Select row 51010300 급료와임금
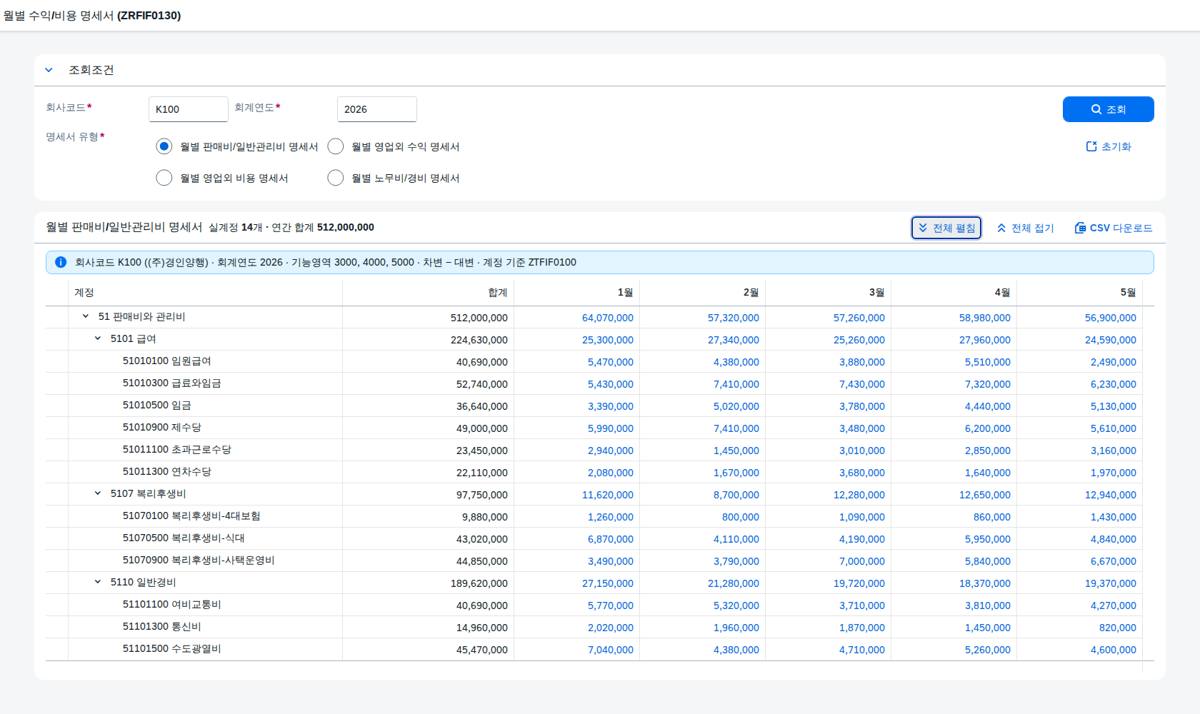This screenshot has height=714, width=1200. pos(57,383)
